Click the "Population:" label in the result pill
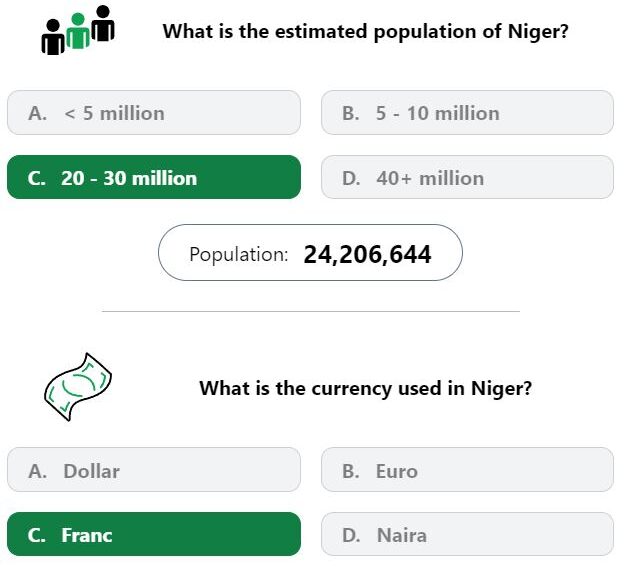 [238, 254]
